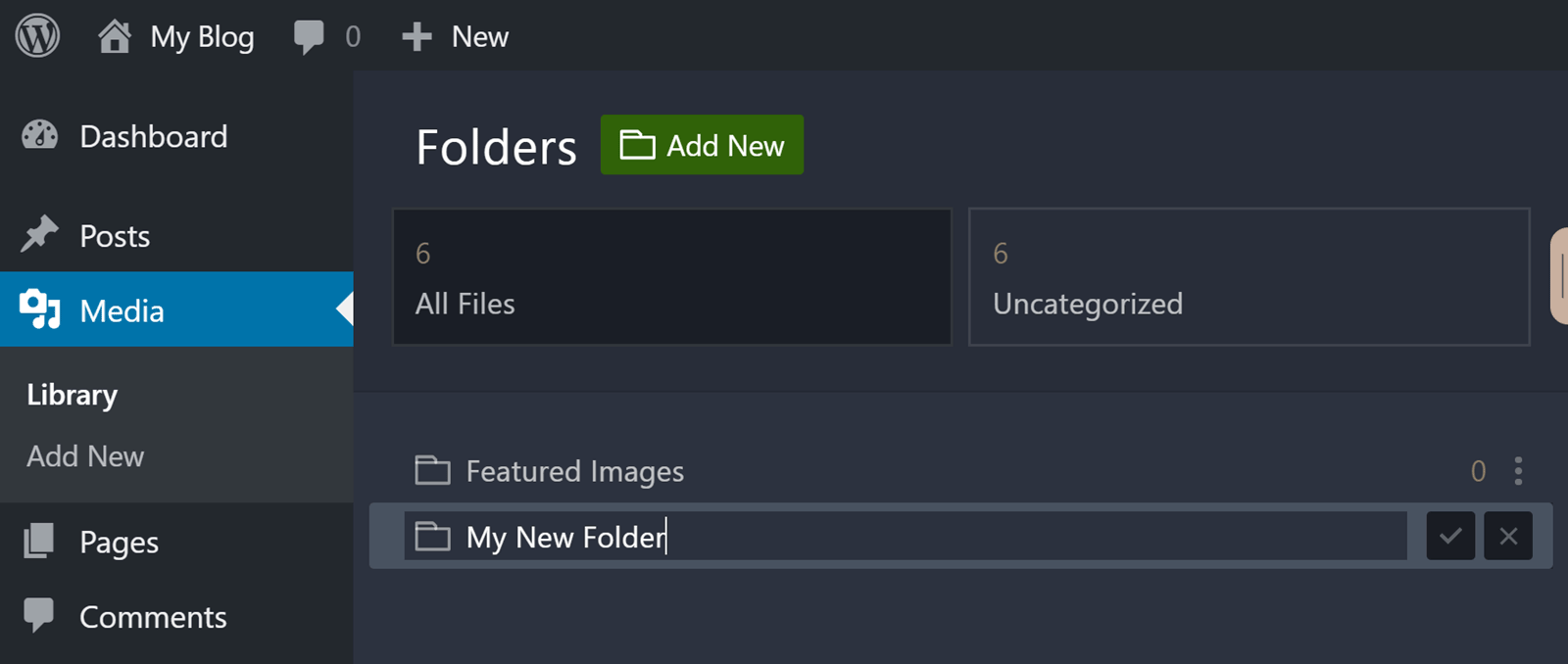Screen dimensions: 1568x664
Task: Cancel folder creation with the X button
Action: [x=1508, y=536]
